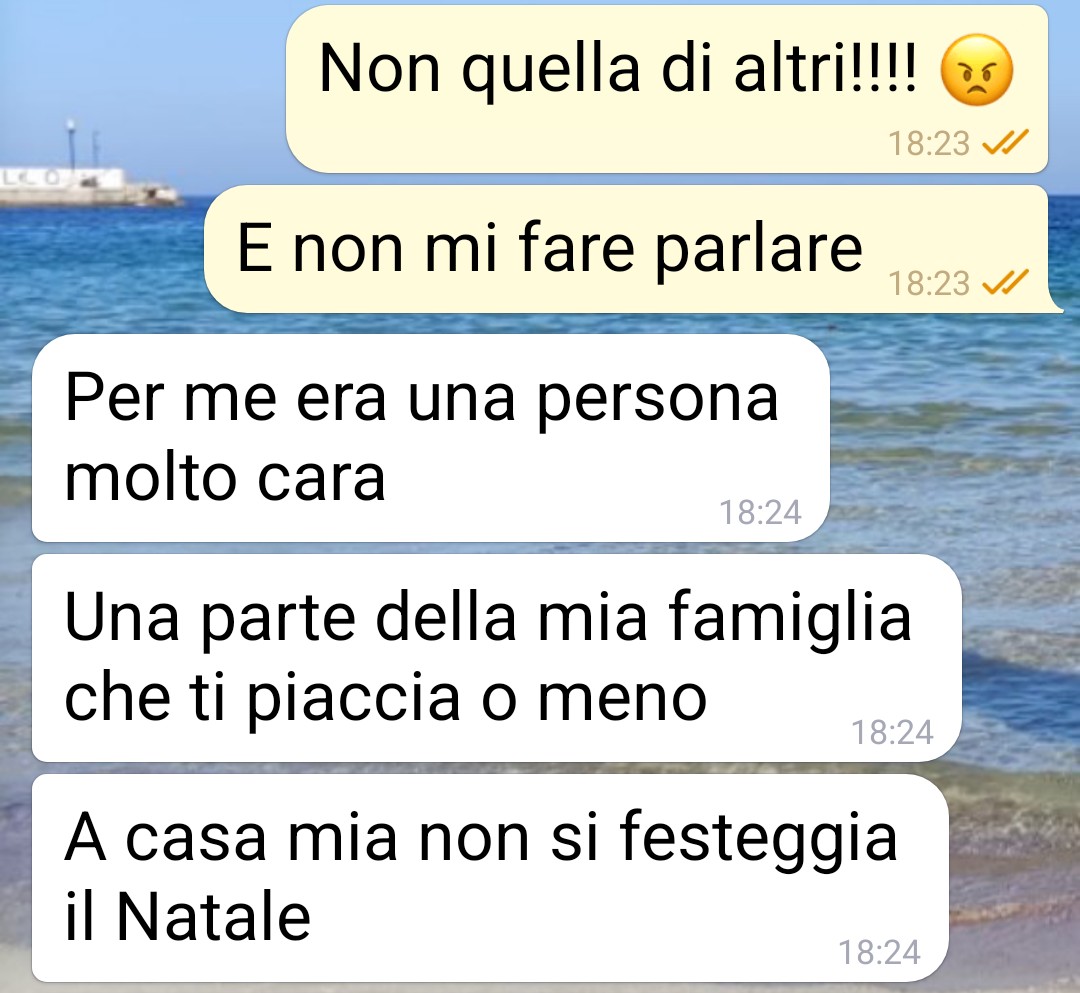This screenshot has width=1080, height=993.
Task: Select the "A casa mia non si festeggia" bubble
Action: (490, 878)
